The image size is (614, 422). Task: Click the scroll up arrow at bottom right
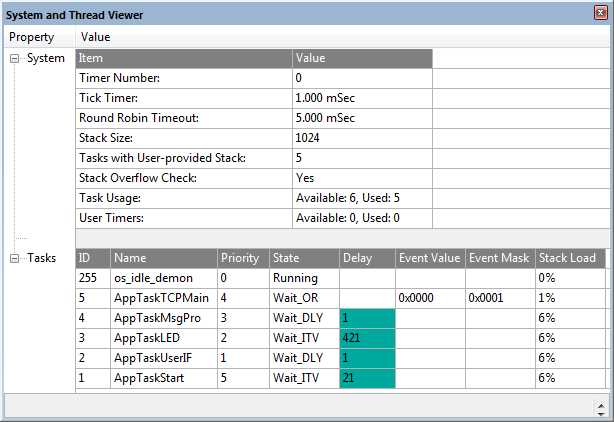tap(601, 405)
